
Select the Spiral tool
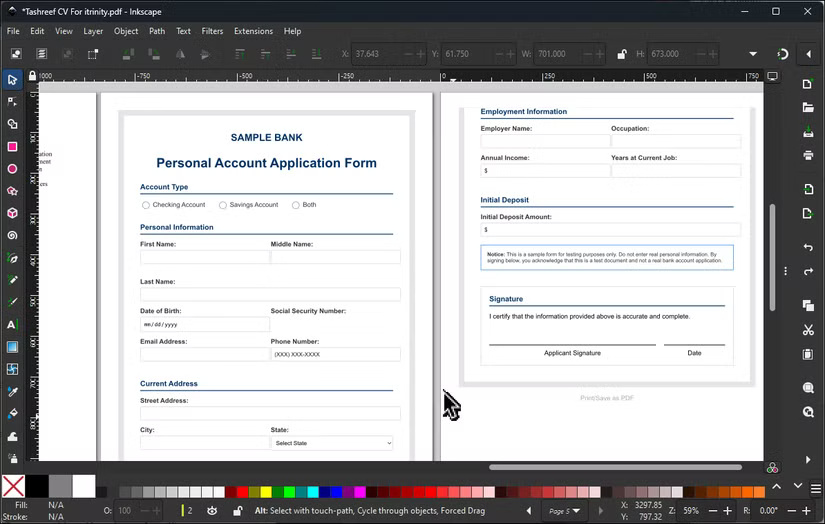(12, 235)
